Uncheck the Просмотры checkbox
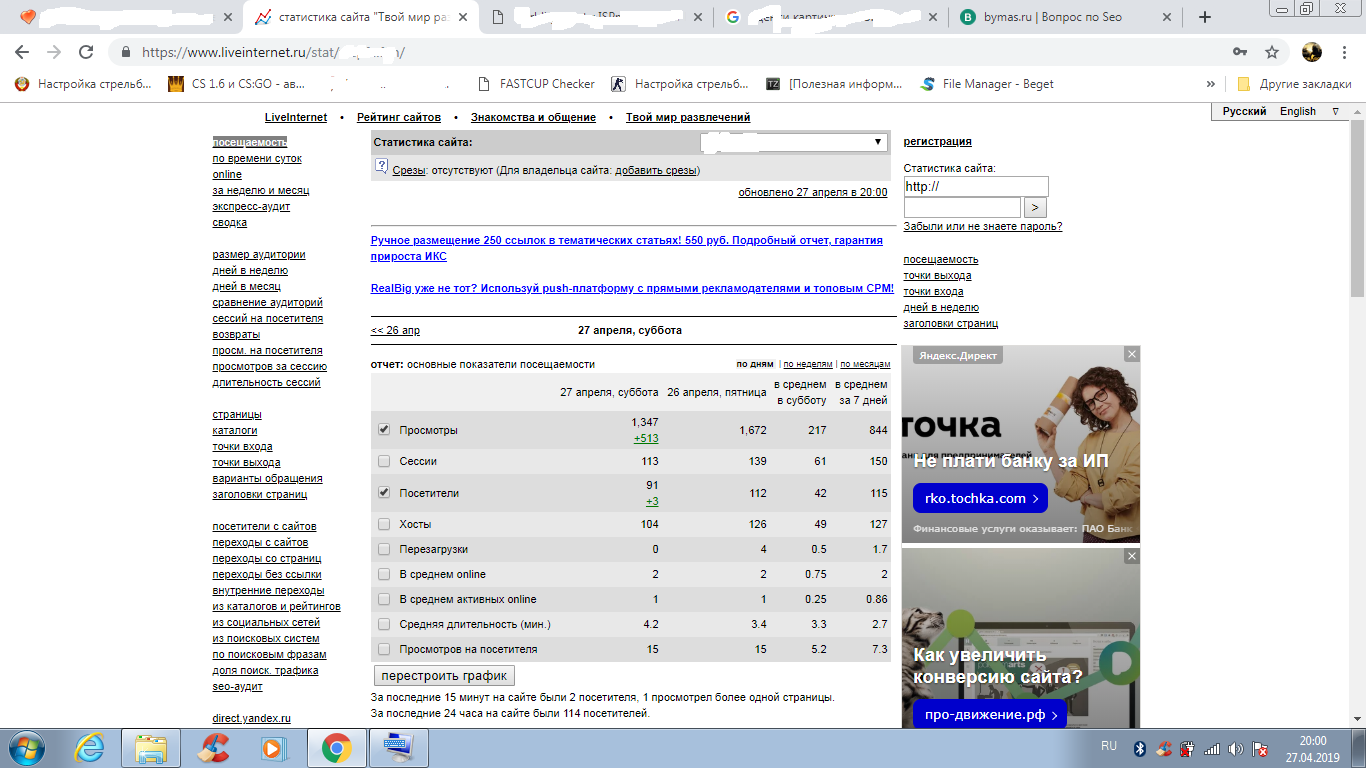 (384, 430)
